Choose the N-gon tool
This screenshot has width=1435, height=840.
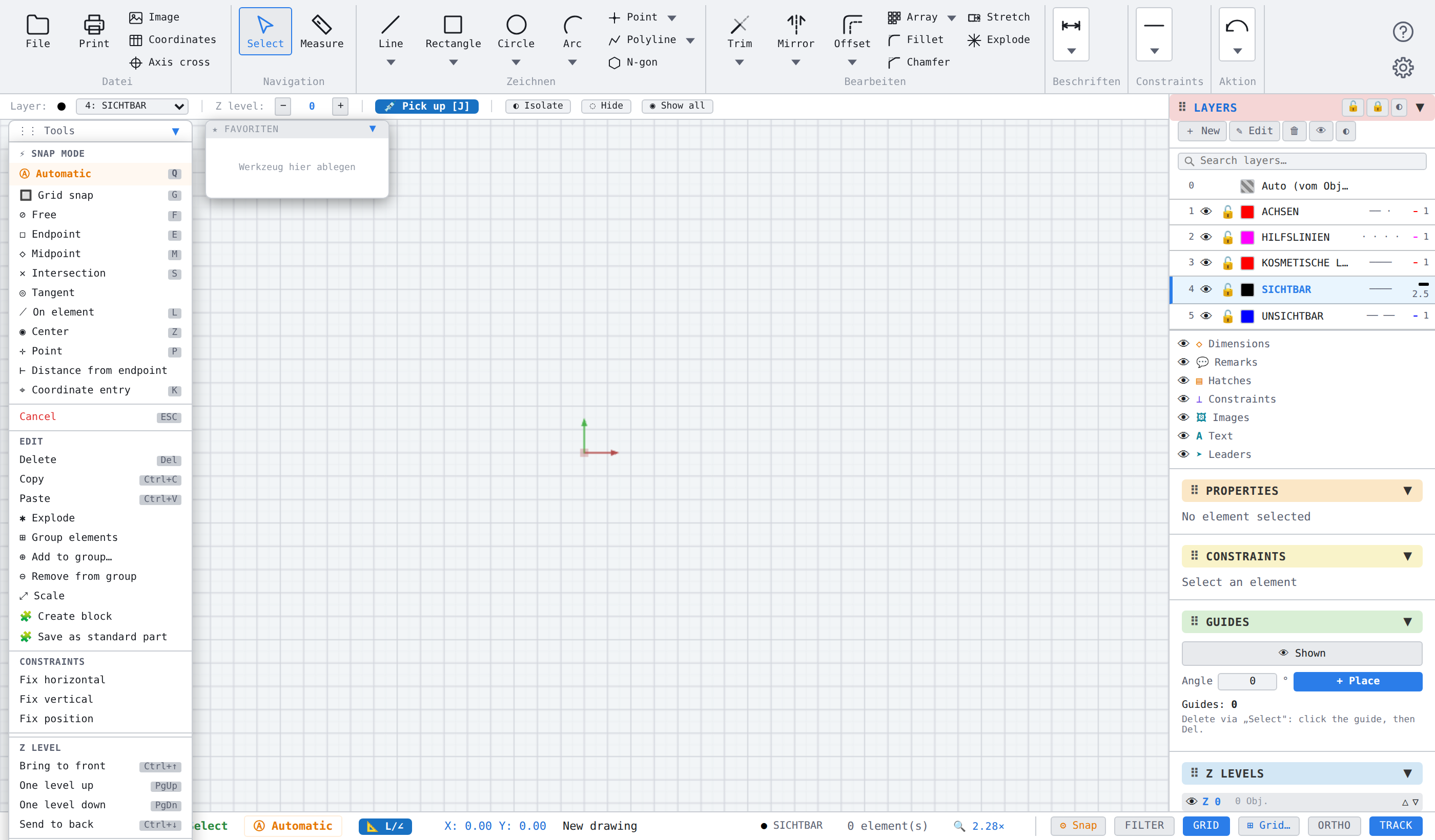632,62
